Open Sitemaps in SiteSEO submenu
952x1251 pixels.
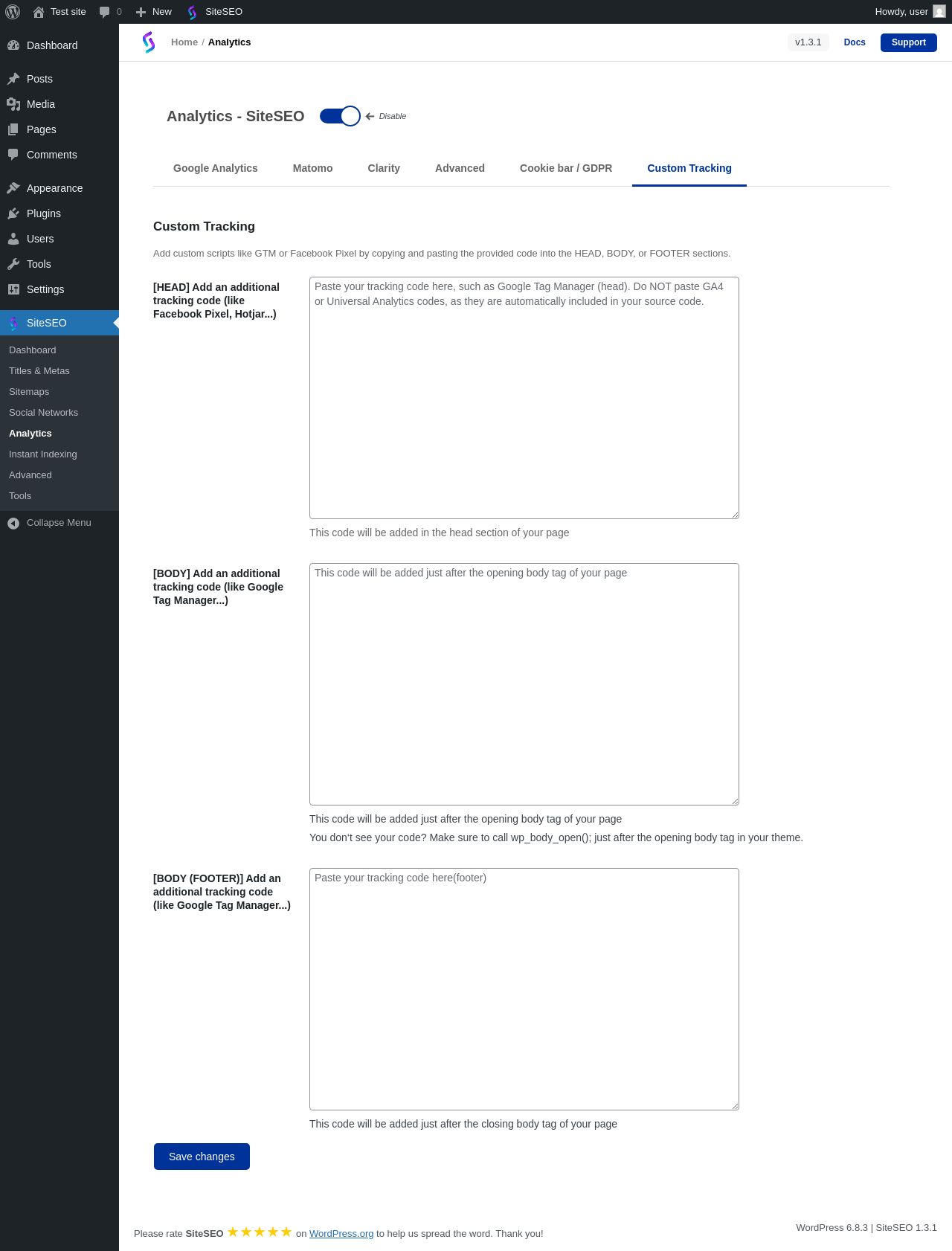point(29,392)
